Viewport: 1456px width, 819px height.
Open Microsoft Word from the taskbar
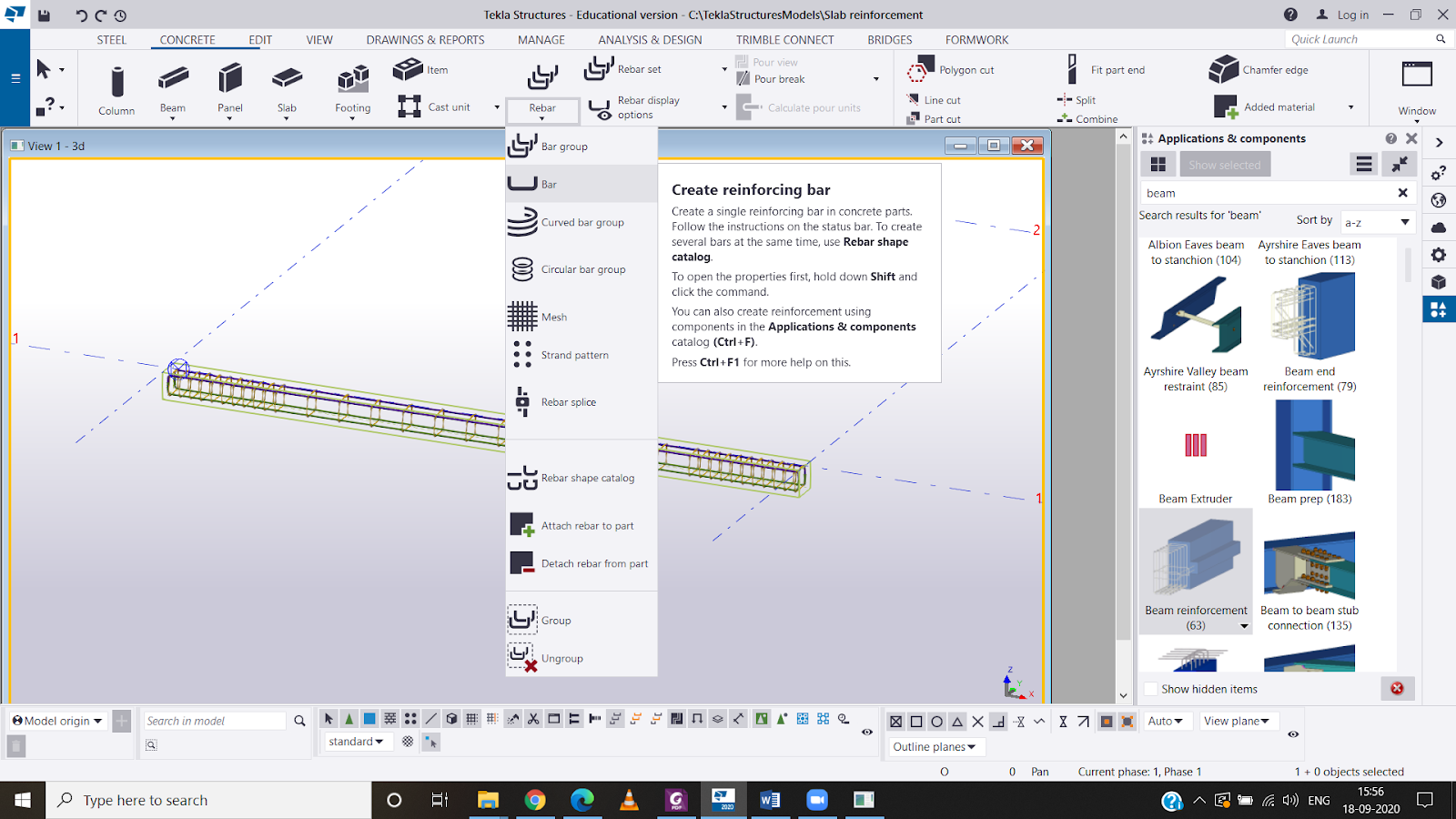click(x=770, y=800)
